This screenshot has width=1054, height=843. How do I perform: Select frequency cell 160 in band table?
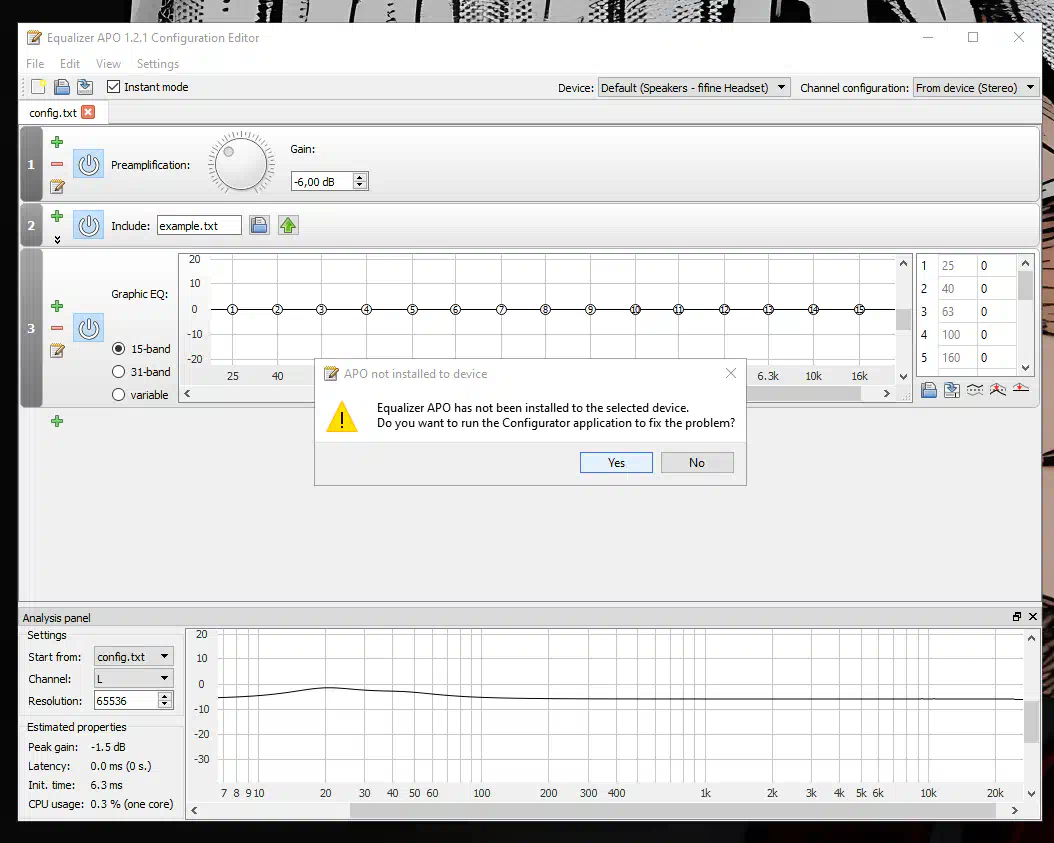pos(957,357)
